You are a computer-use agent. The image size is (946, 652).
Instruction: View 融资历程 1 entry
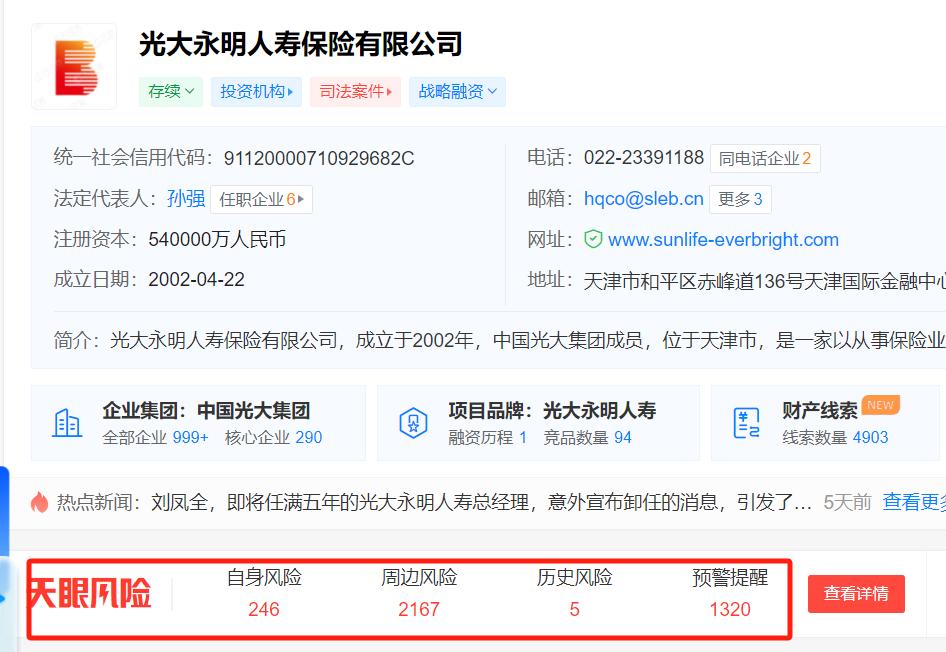point(487,437)
